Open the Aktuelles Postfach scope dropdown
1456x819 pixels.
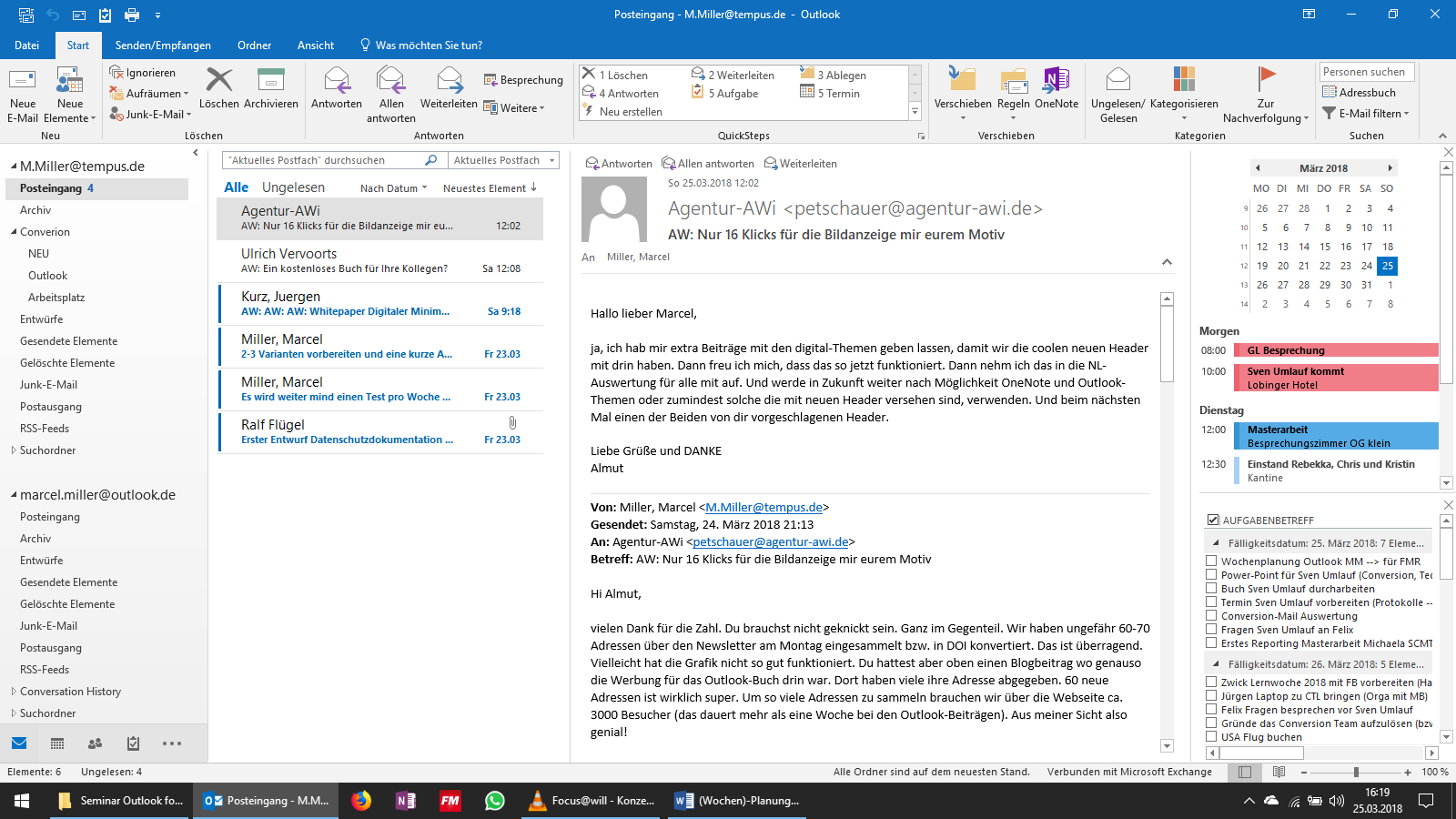(504, 160)
